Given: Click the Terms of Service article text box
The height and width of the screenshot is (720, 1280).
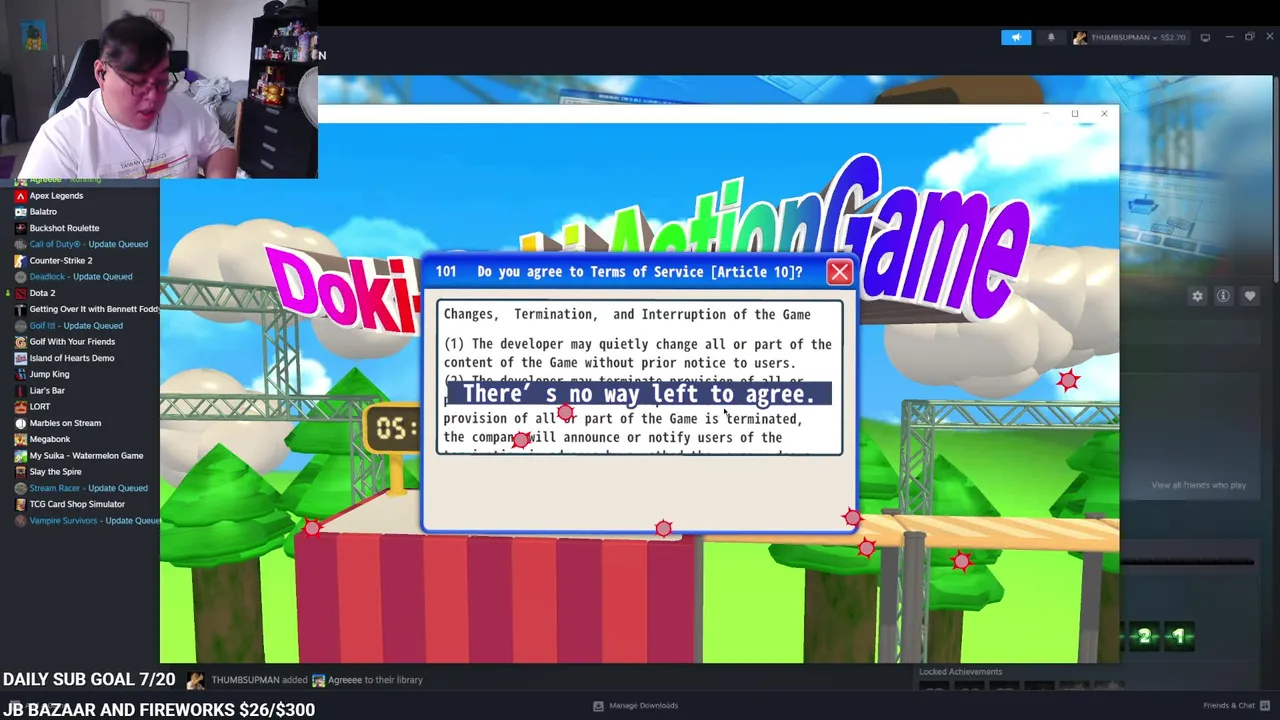Looking at the screenshot, I should pos(640,377).
